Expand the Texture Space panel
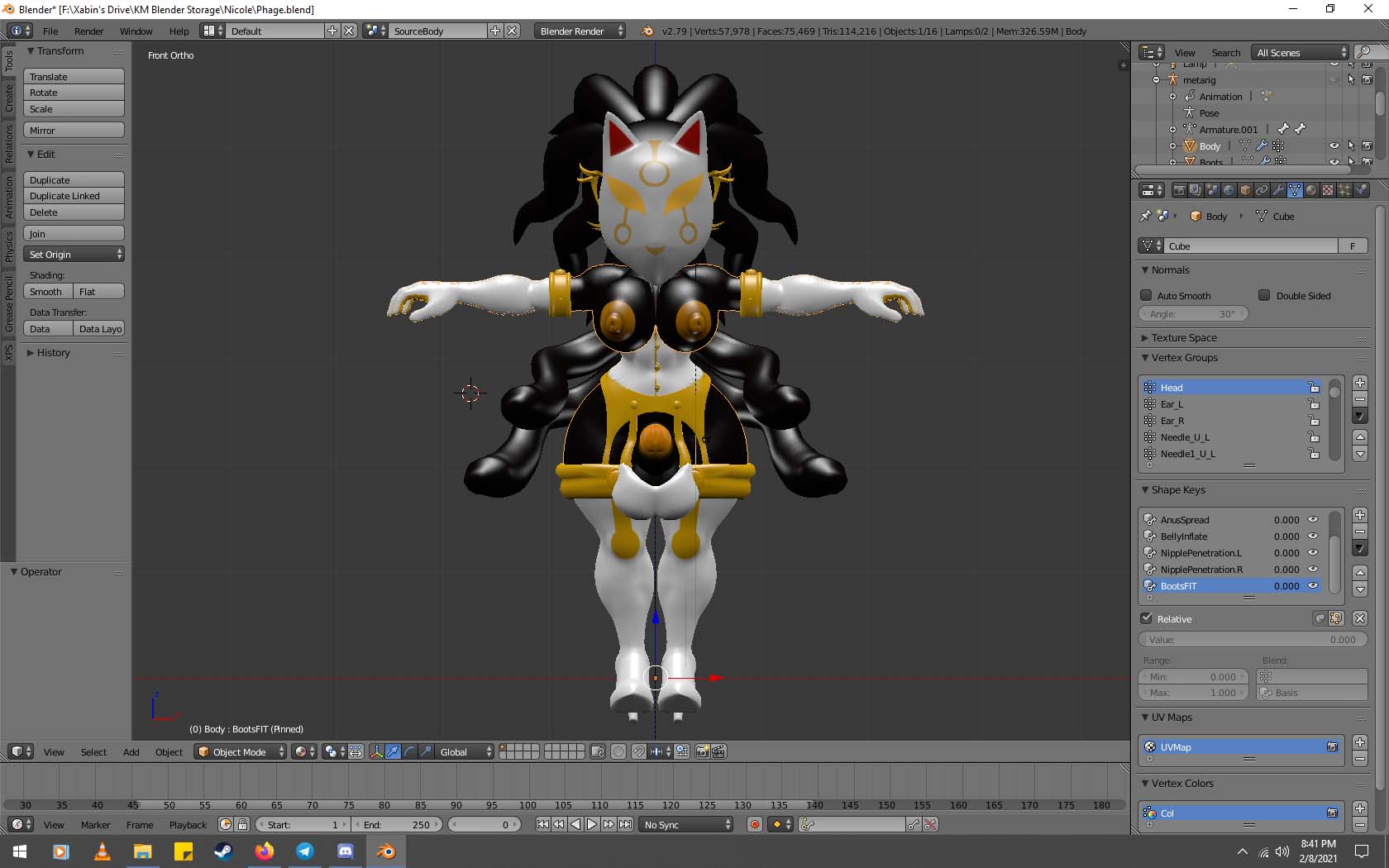The image size is (1389, 868). point(1184,338)
